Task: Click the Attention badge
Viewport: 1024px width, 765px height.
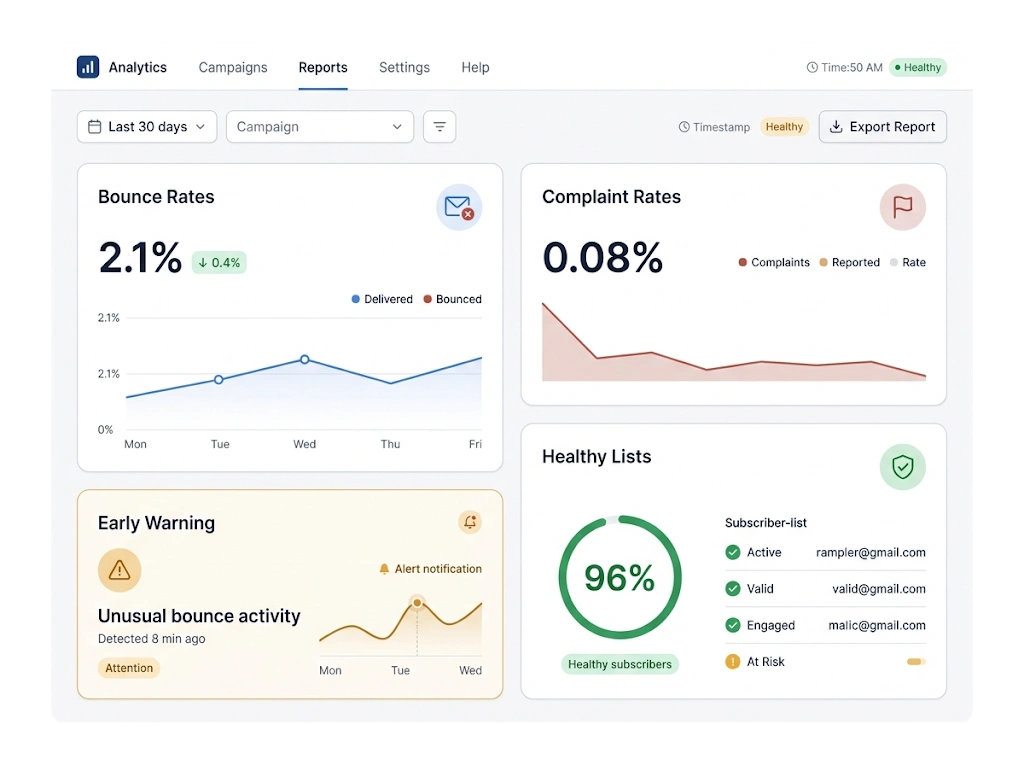Action: [129, 668]
